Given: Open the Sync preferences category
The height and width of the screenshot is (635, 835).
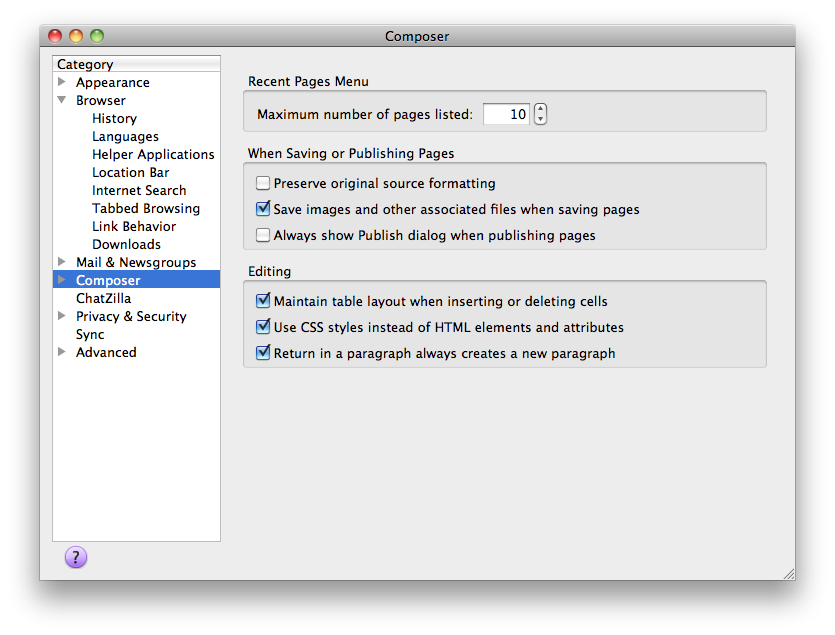Looking at the screenshot, I should [90, 334].
